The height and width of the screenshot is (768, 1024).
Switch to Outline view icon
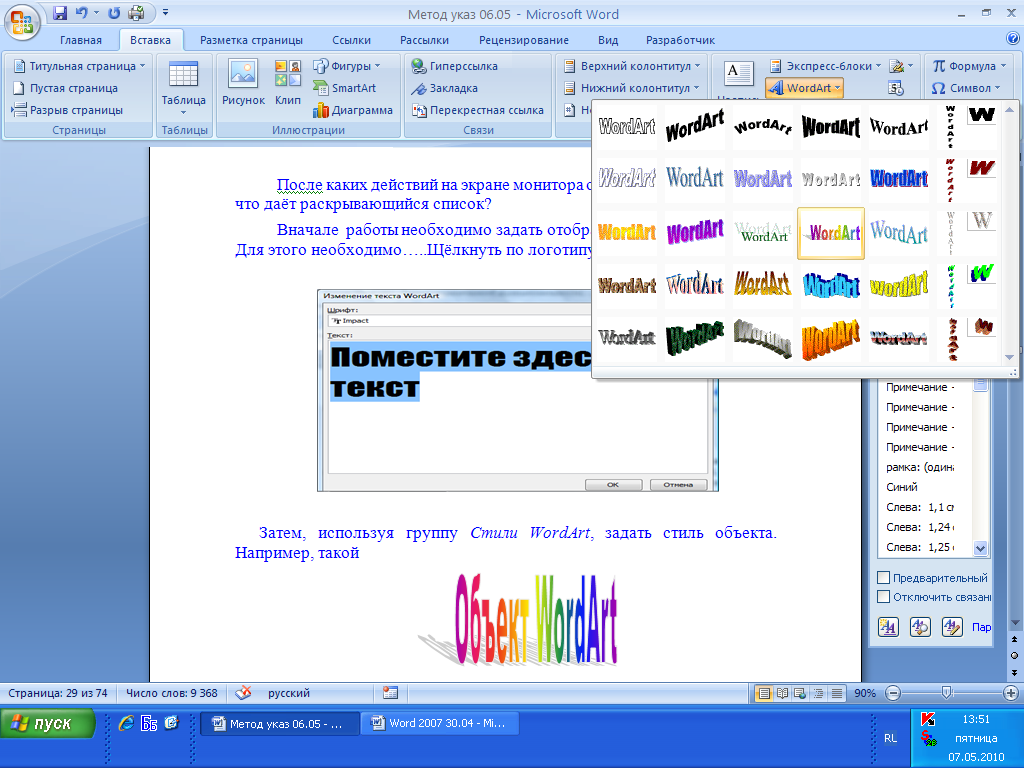pyautogui.click(x=818, y=693)
